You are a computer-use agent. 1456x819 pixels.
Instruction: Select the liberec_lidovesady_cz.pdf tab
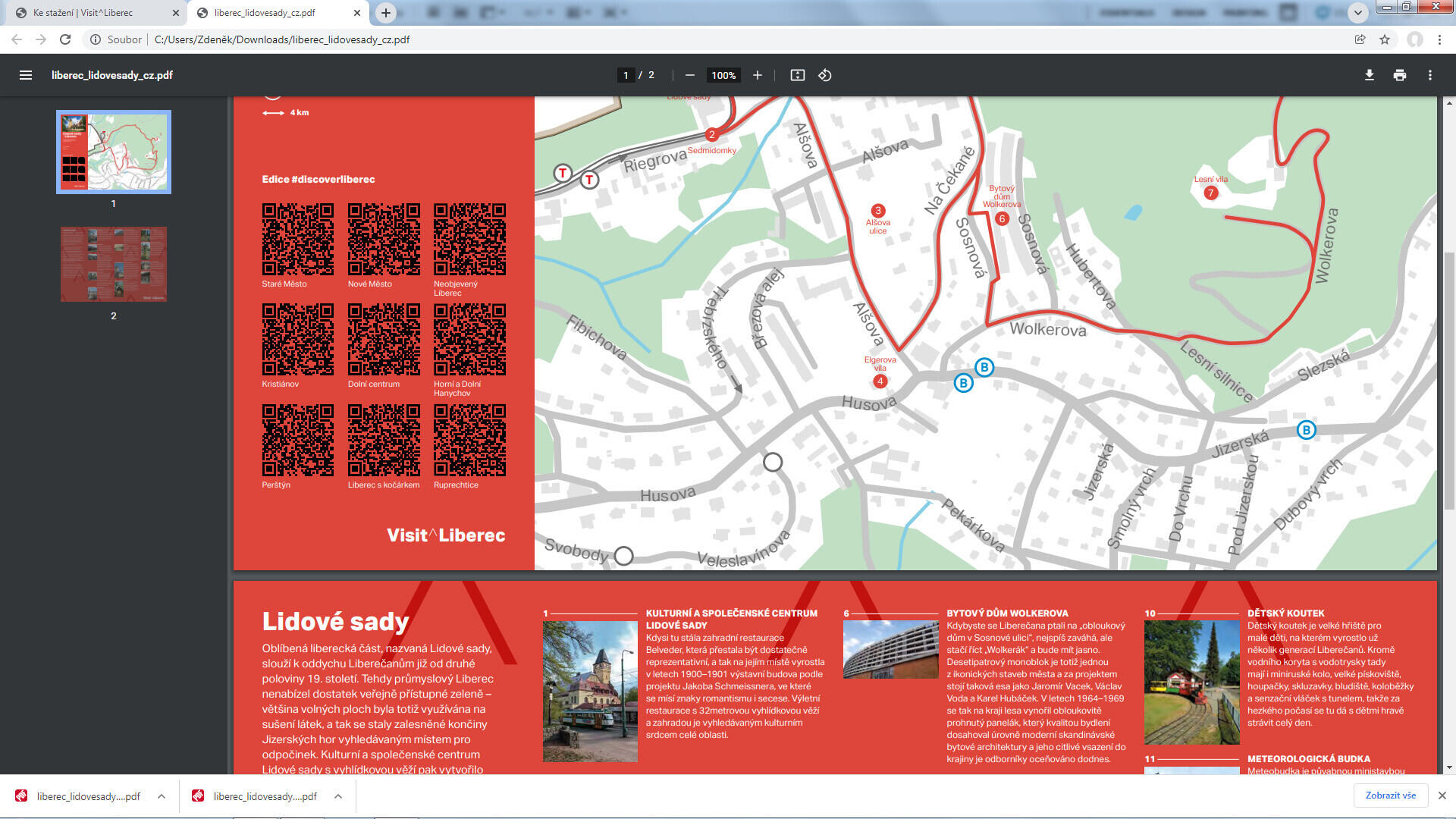278,13
